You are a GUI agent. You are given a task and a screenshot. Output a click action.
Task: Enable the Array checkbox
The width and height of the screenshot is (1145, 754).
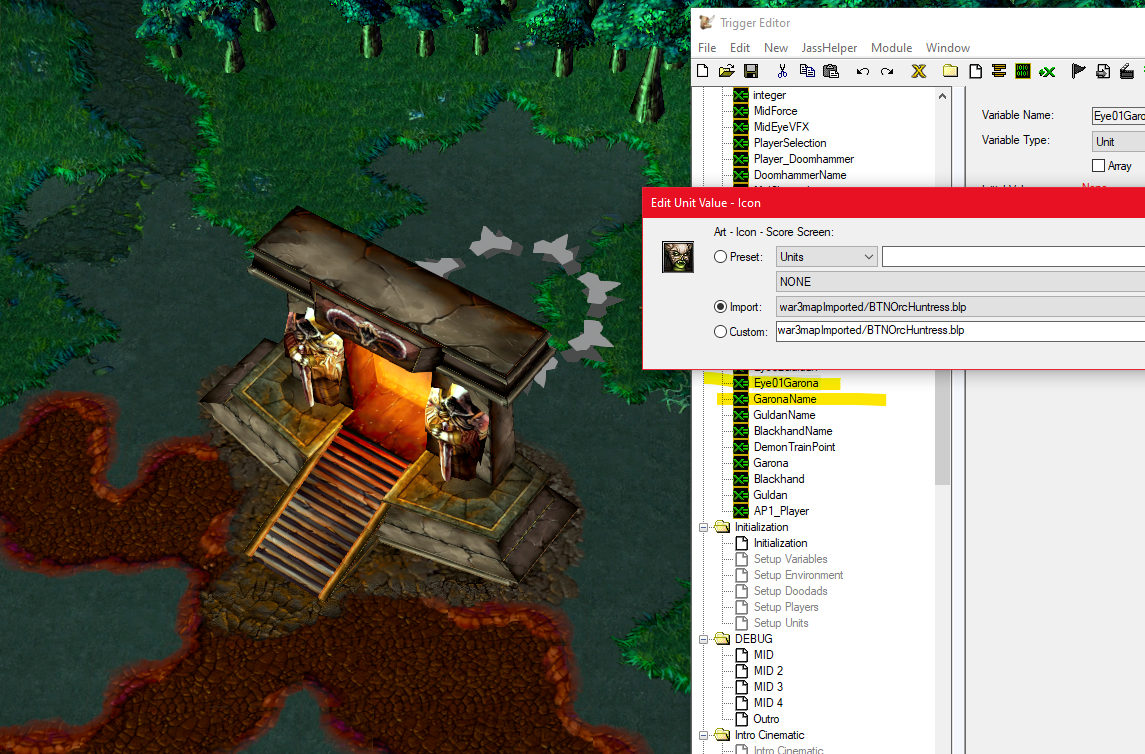(x=1098, y=166)
